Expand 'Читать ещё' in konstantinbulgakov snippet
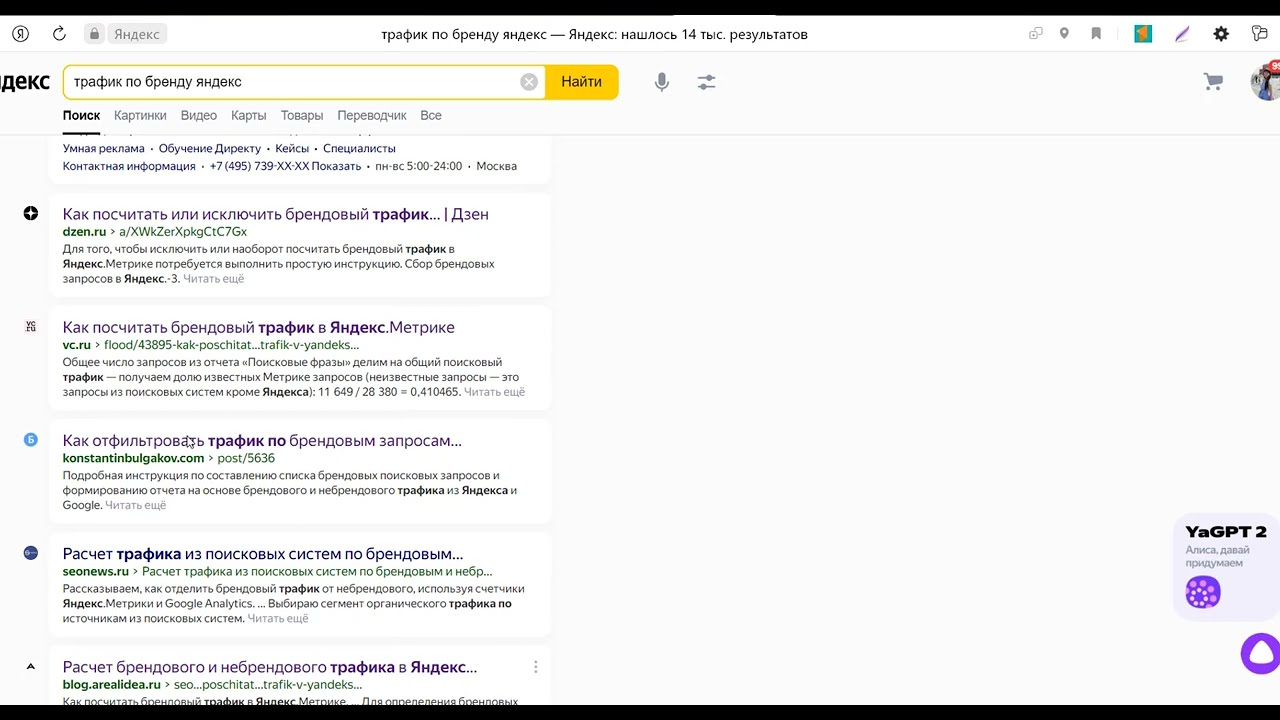 136,505
